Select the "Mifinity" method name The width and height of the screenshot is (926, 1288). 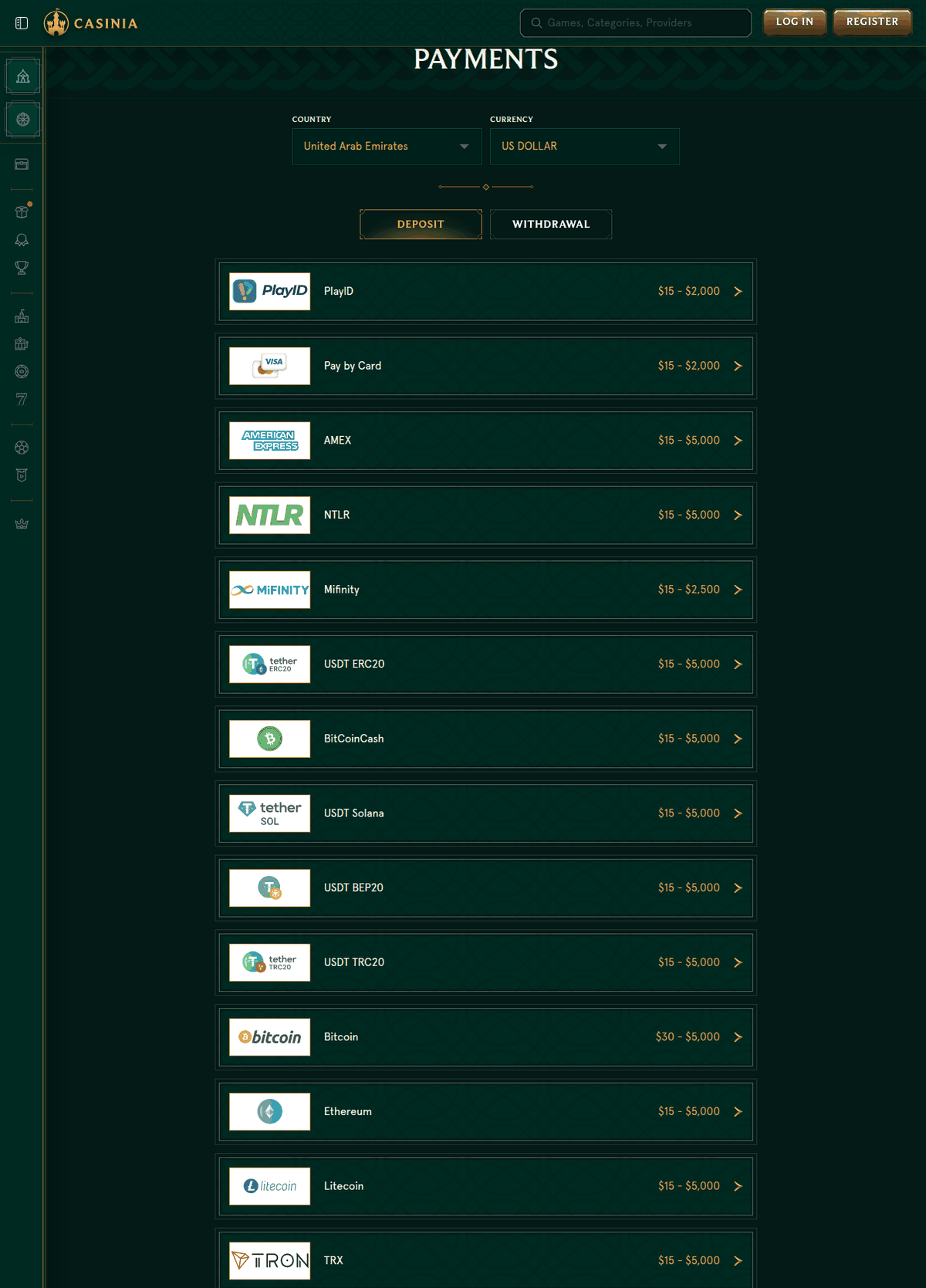point(342,590)
